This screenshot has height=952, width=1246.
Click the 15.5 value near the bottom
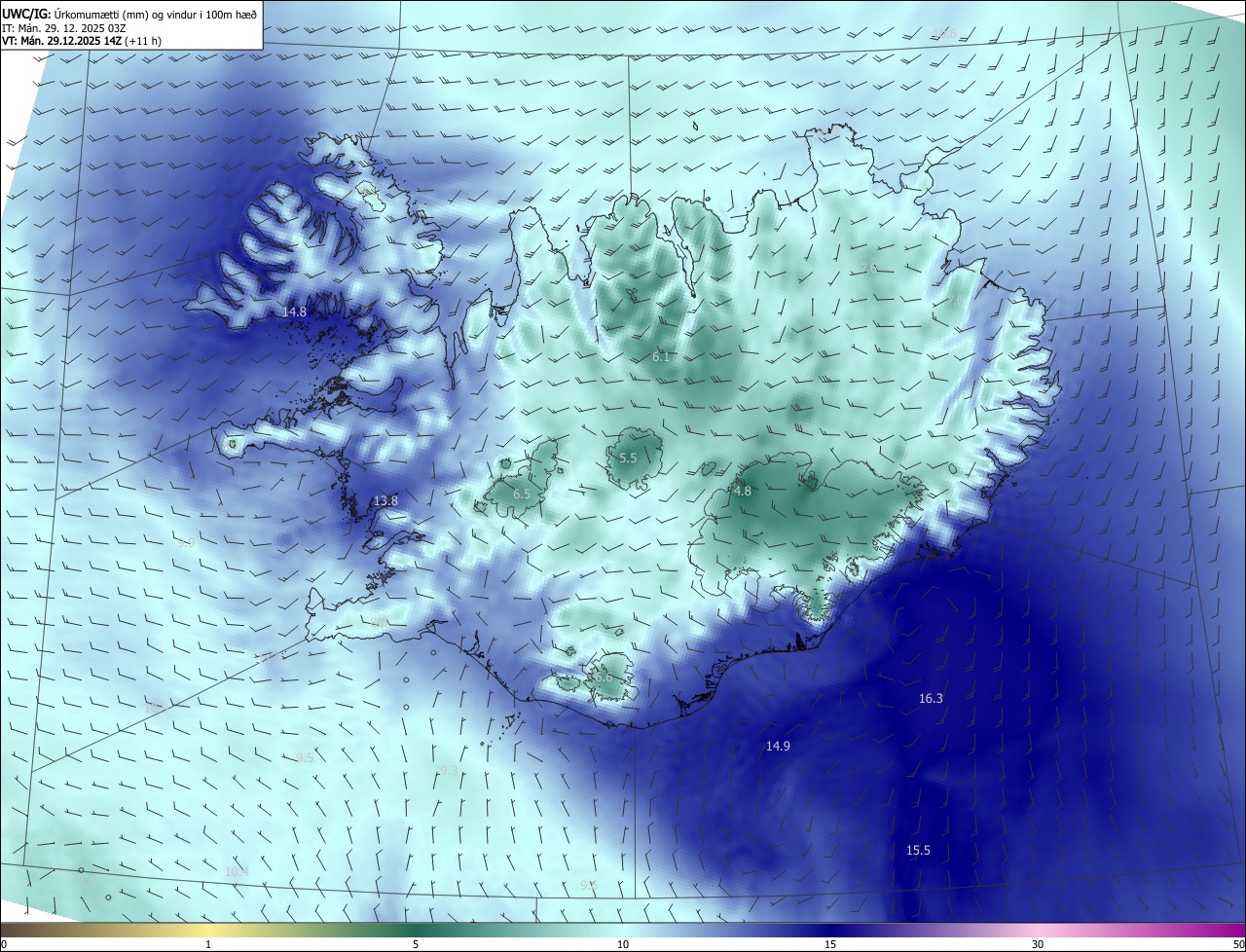coord(918,851)
